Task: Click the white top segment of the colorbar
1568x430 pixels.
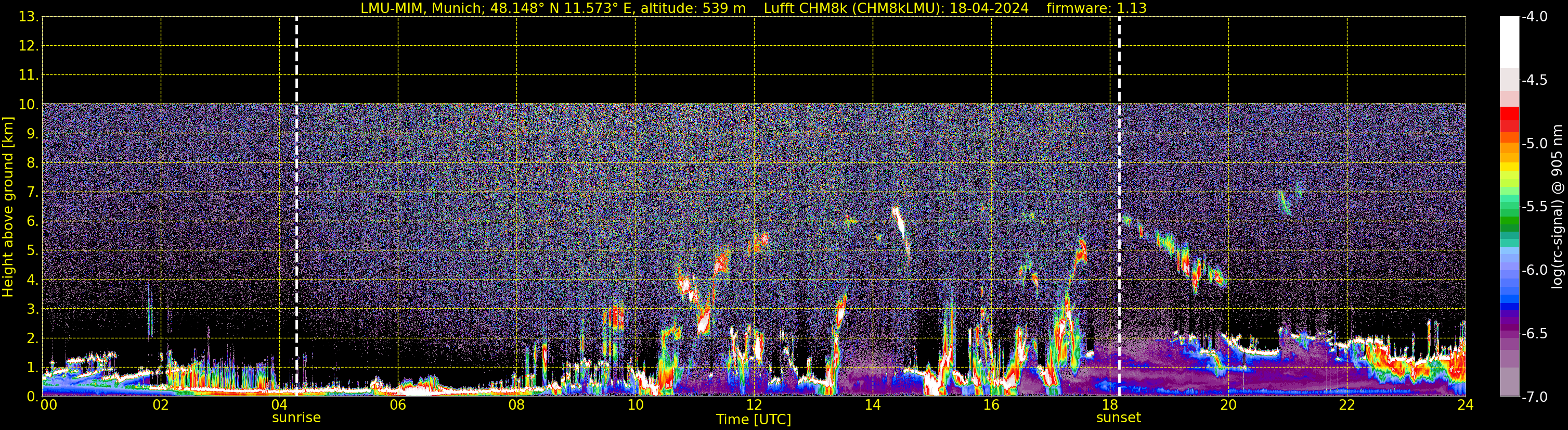Action: tap(1510, 43)
